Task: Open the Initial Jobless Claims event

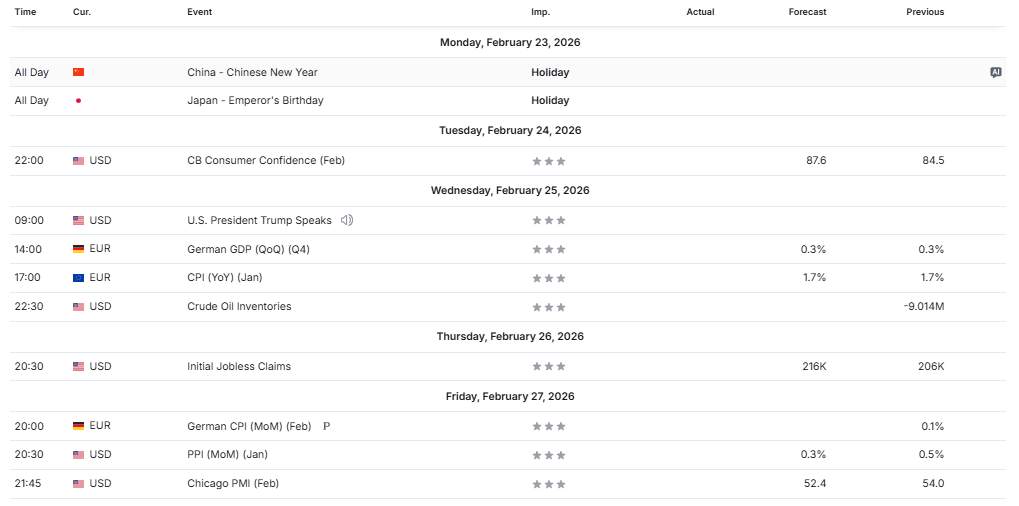Action: 239,366
